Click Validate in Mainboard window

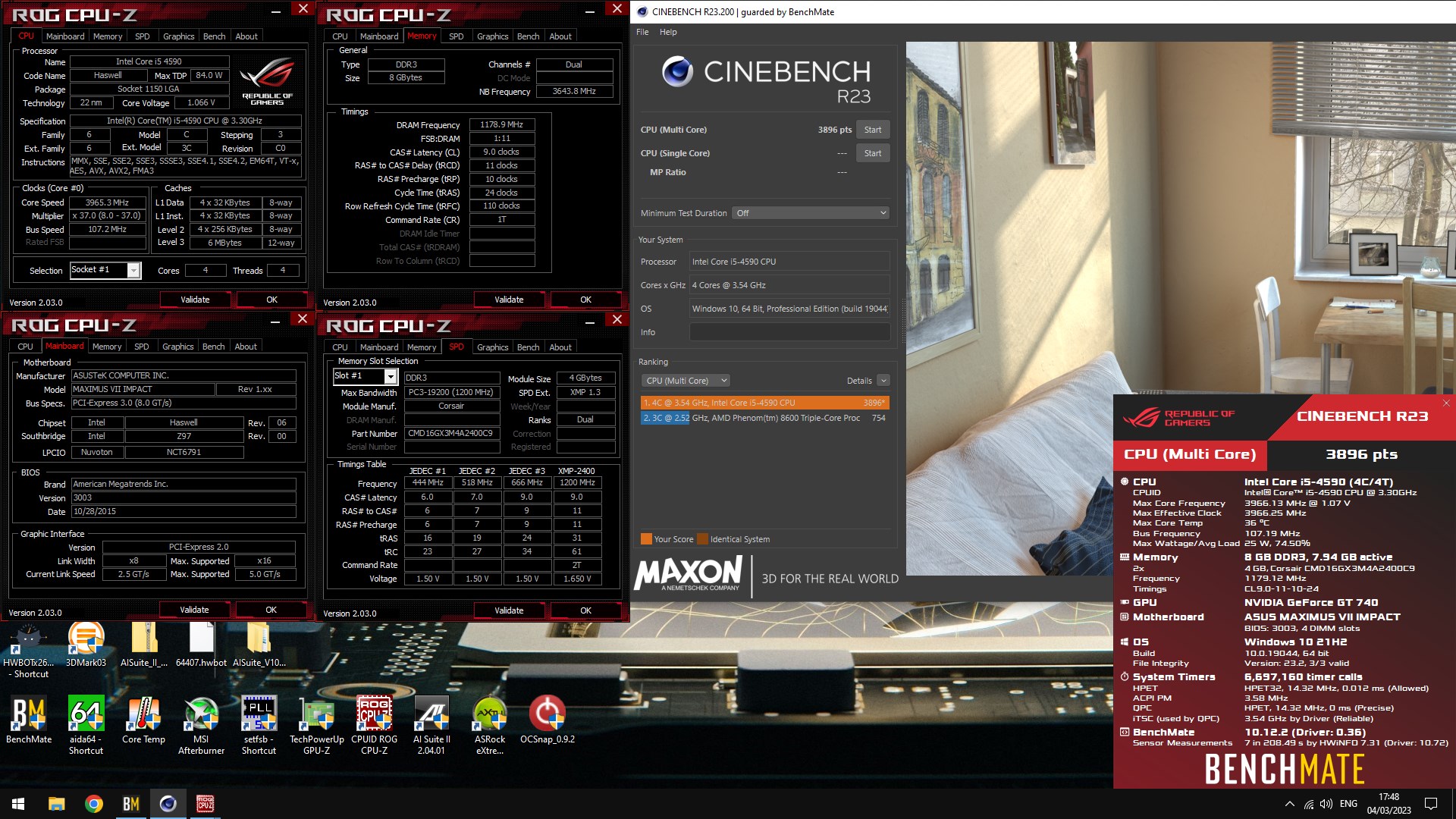tap(194, 610)
